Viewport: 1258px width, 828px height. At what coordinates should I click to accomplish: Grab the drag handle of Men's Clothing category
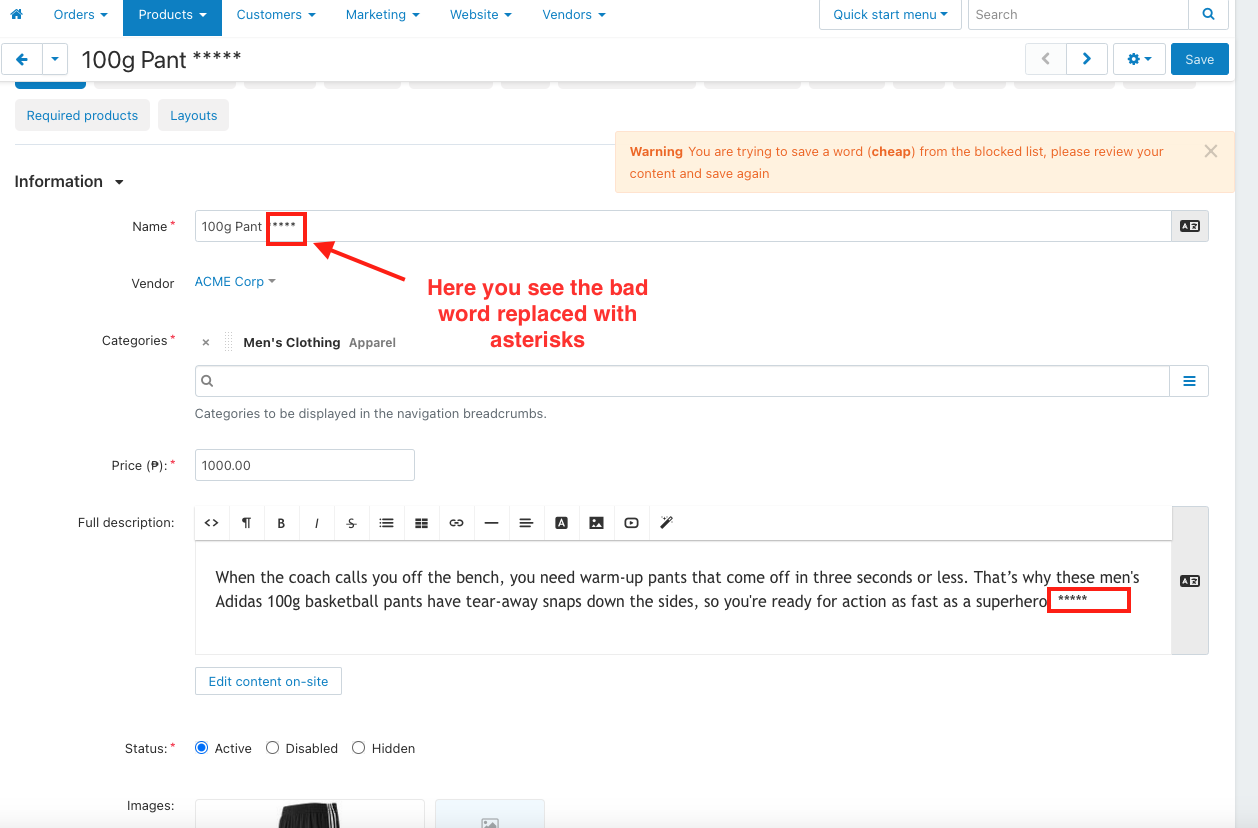(227, 342)
